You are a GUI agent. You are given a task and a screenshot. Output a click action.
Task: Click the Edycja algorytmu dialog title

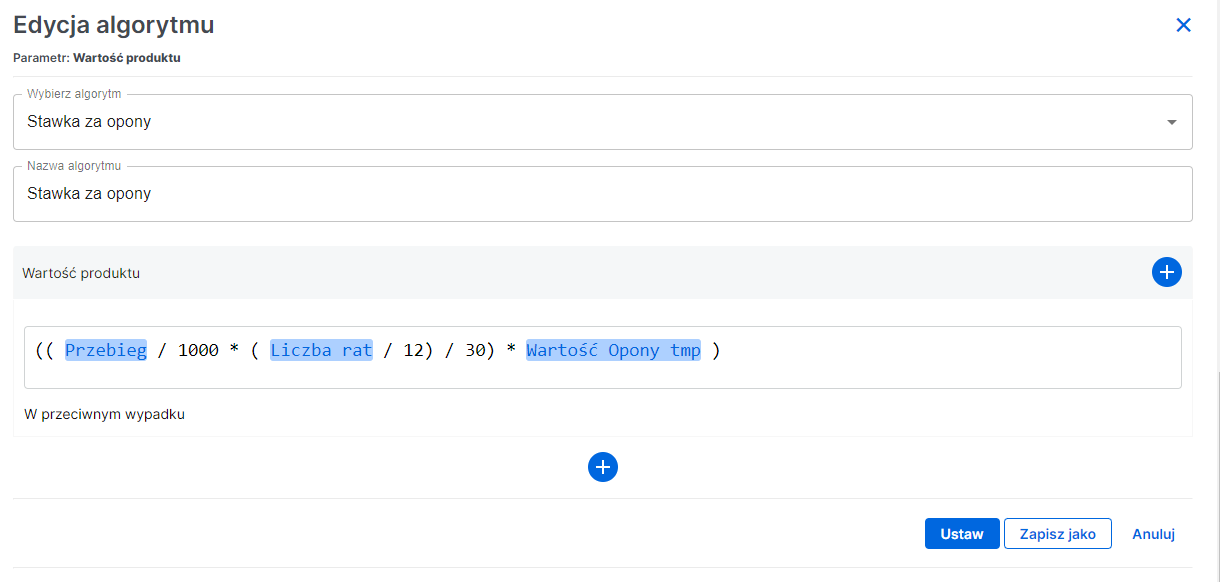click(x=113, y=24)
